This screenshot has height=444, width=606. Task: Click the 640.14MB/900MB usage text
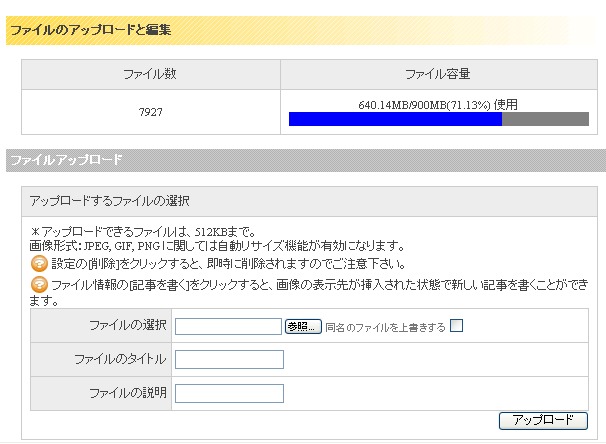tap(438, 104)
